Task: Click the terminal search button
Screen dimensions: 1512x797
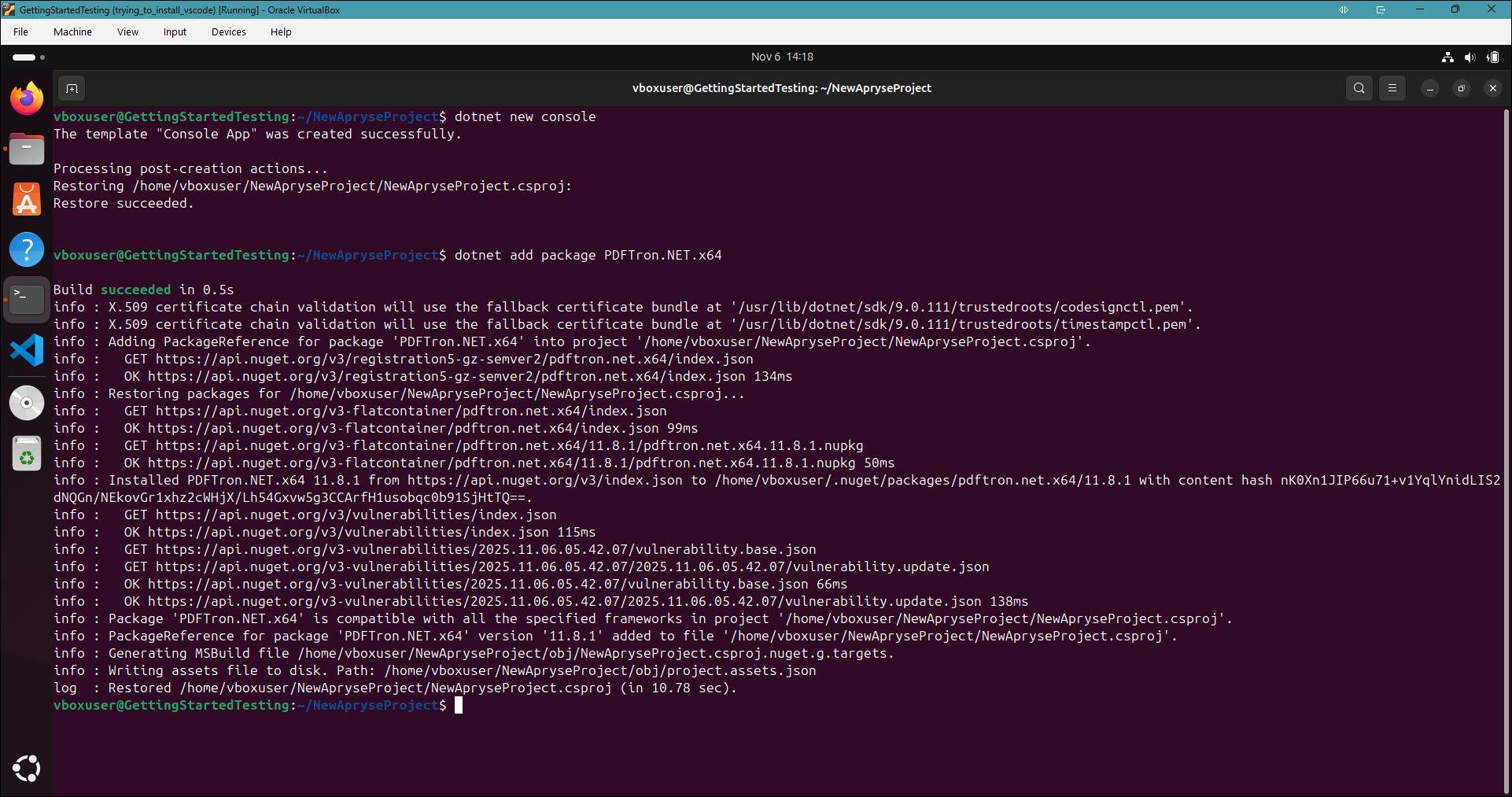Action: (1359, 88)
